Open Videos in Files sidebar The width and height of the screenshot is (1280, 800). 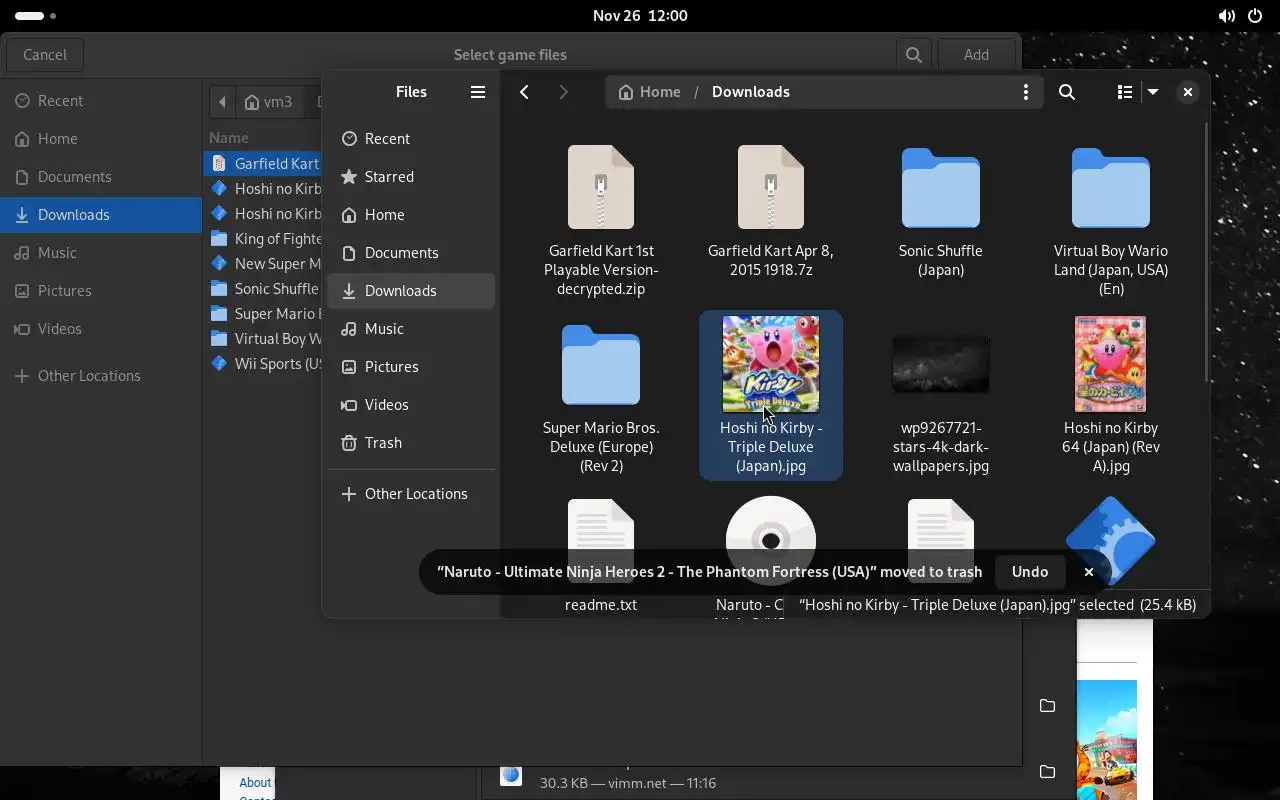[x=411, y=405]
